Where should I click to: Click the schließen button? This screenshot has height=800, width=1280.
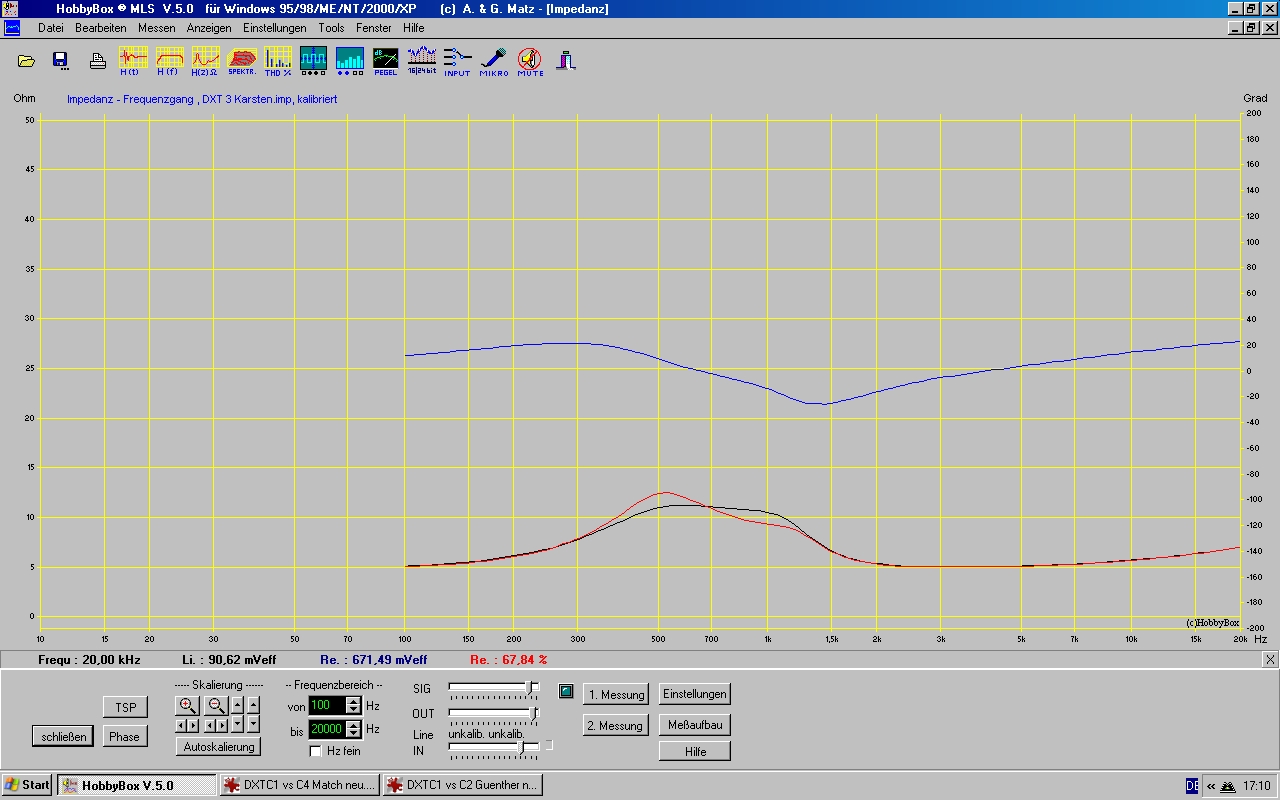point(64,736)
